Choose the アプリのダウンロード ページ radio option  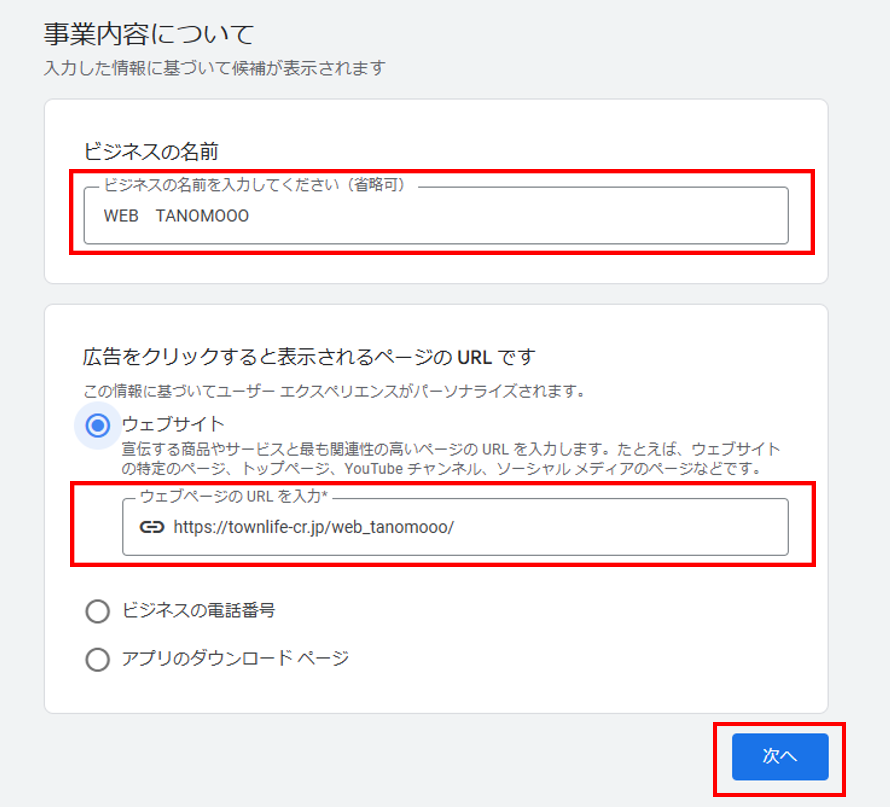click(x=98, y=659)
